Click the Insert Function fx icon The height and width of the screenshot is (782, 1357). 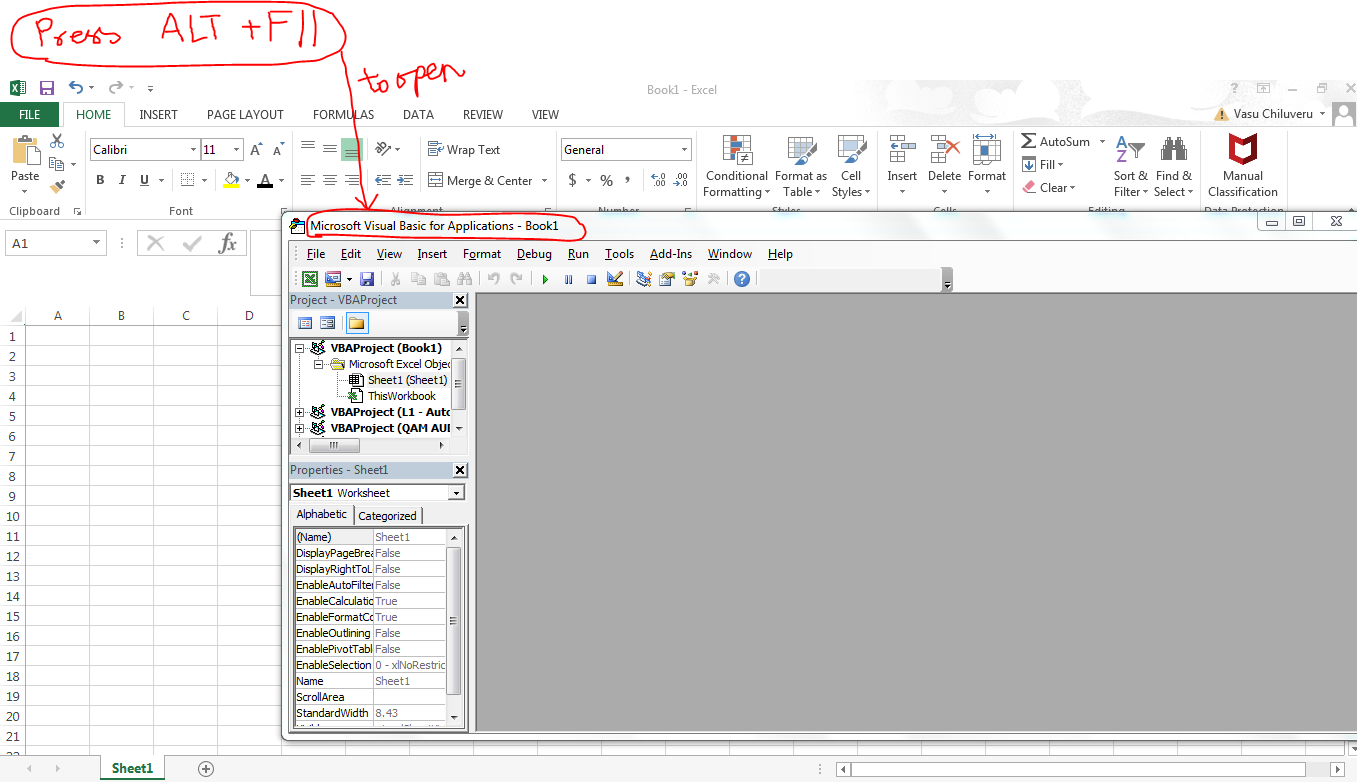pos(228,243)
